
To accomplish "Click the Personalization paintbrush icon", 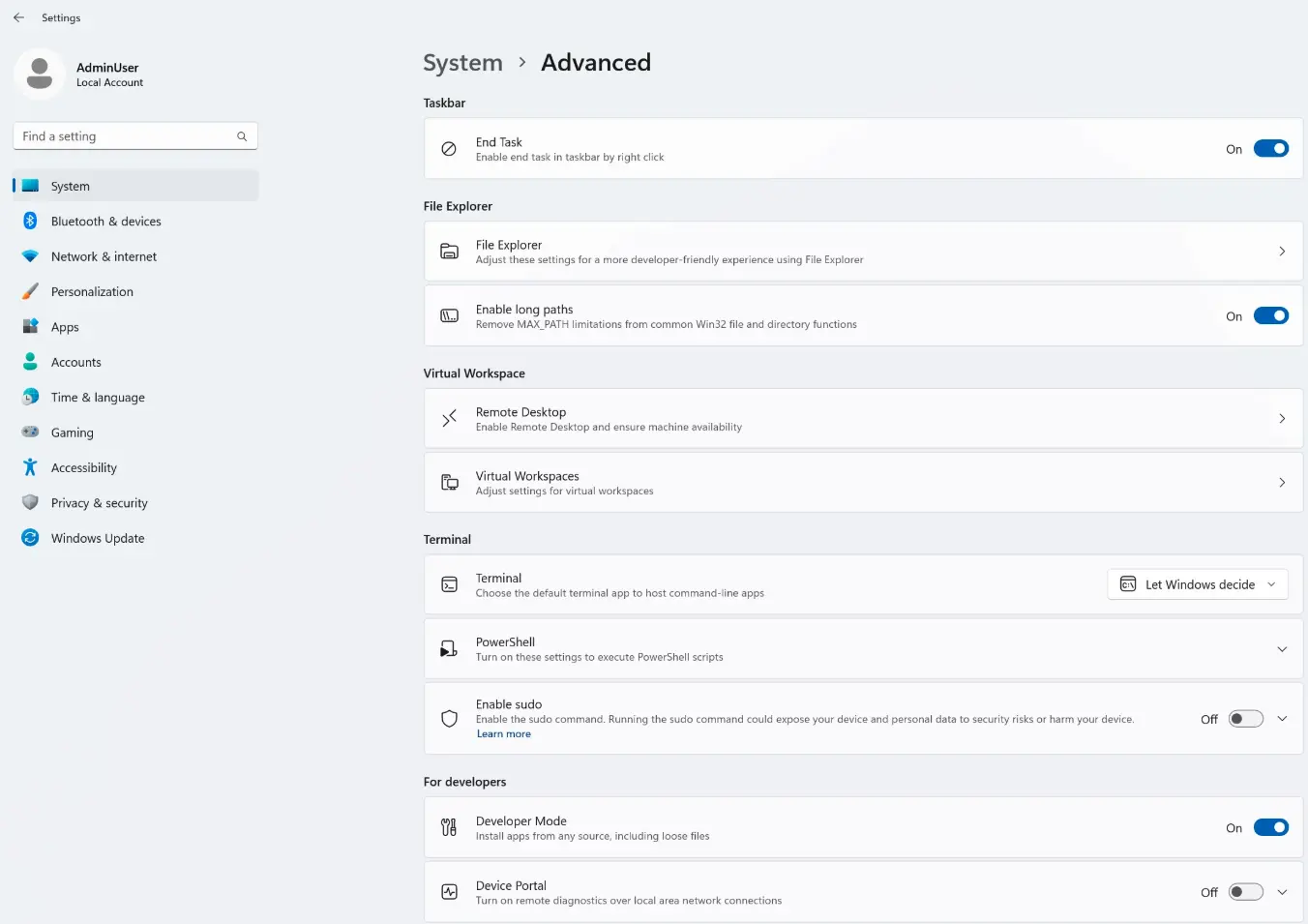I will (30, 291).
